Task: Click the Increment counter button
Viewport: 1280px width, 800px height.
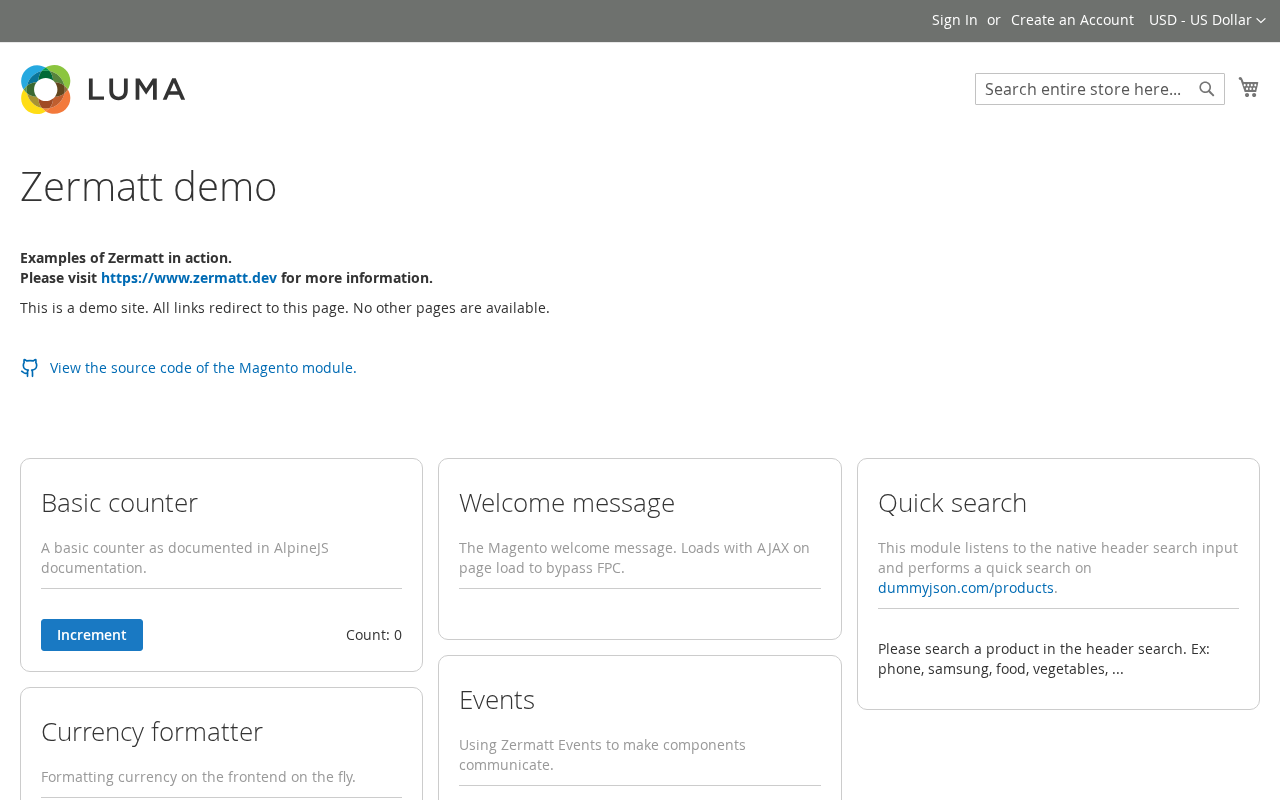Action: click(x=92, y=635)
